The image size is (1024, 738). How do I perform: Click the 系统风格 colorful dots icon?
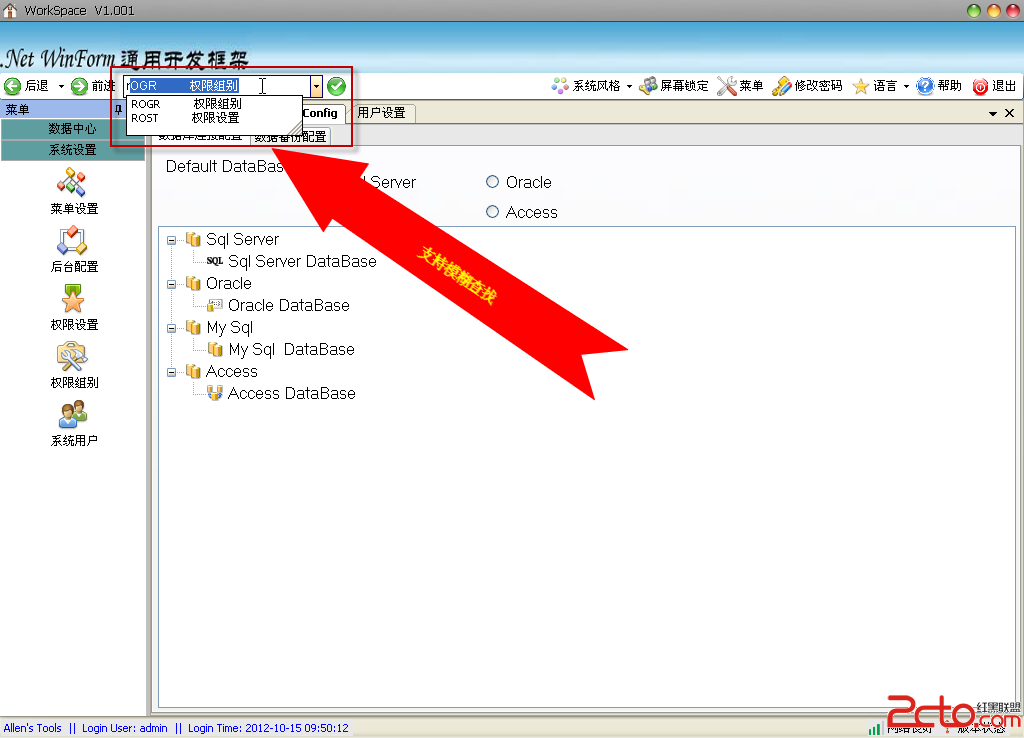click(x=560, y=86)
